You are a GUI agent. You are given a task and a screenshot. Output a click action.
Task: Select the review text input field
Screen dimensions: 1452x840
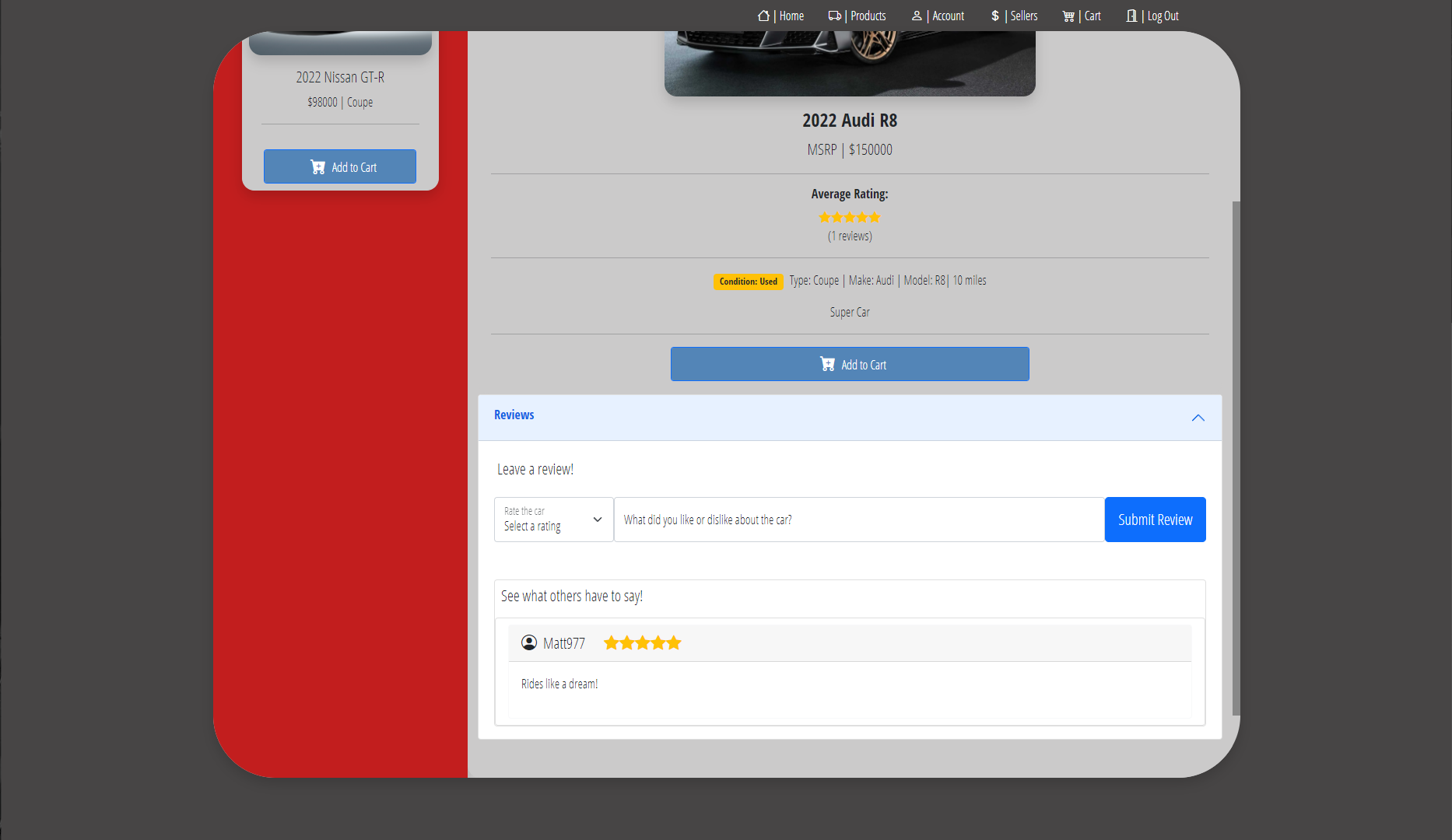pyautogui.click(x=856, y=520)
